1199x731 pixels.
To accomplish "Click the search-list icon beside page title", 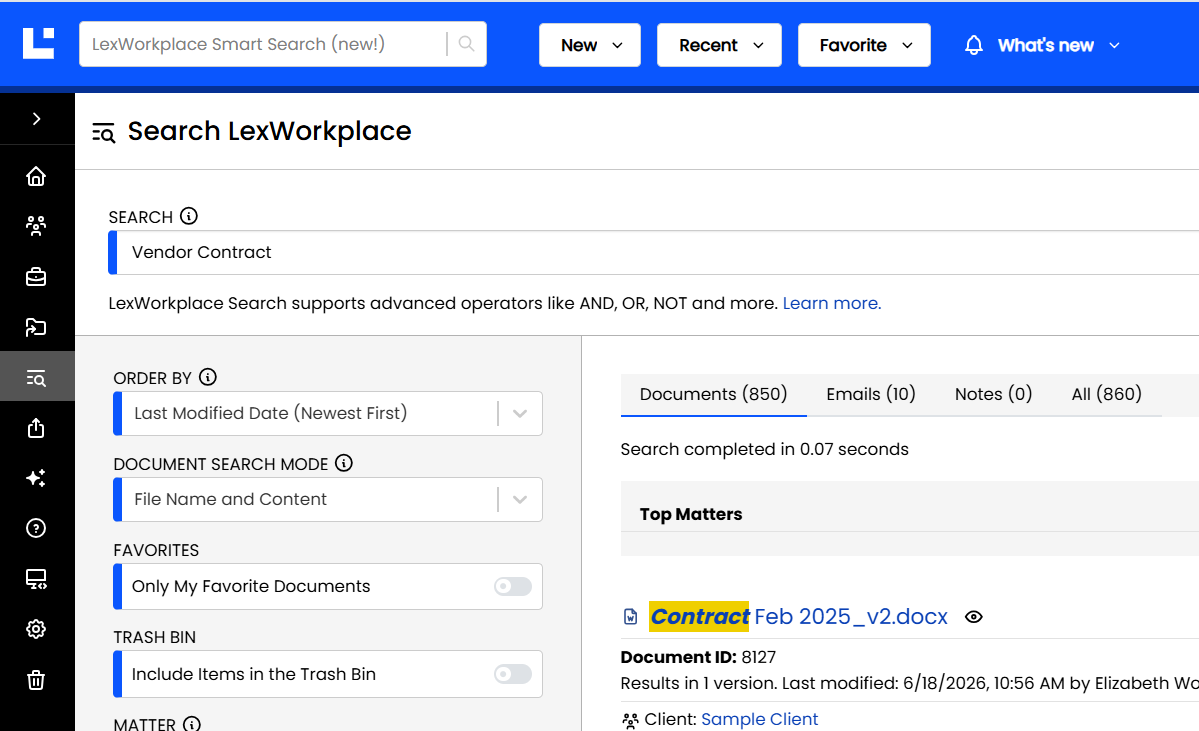I will point(103,132).
